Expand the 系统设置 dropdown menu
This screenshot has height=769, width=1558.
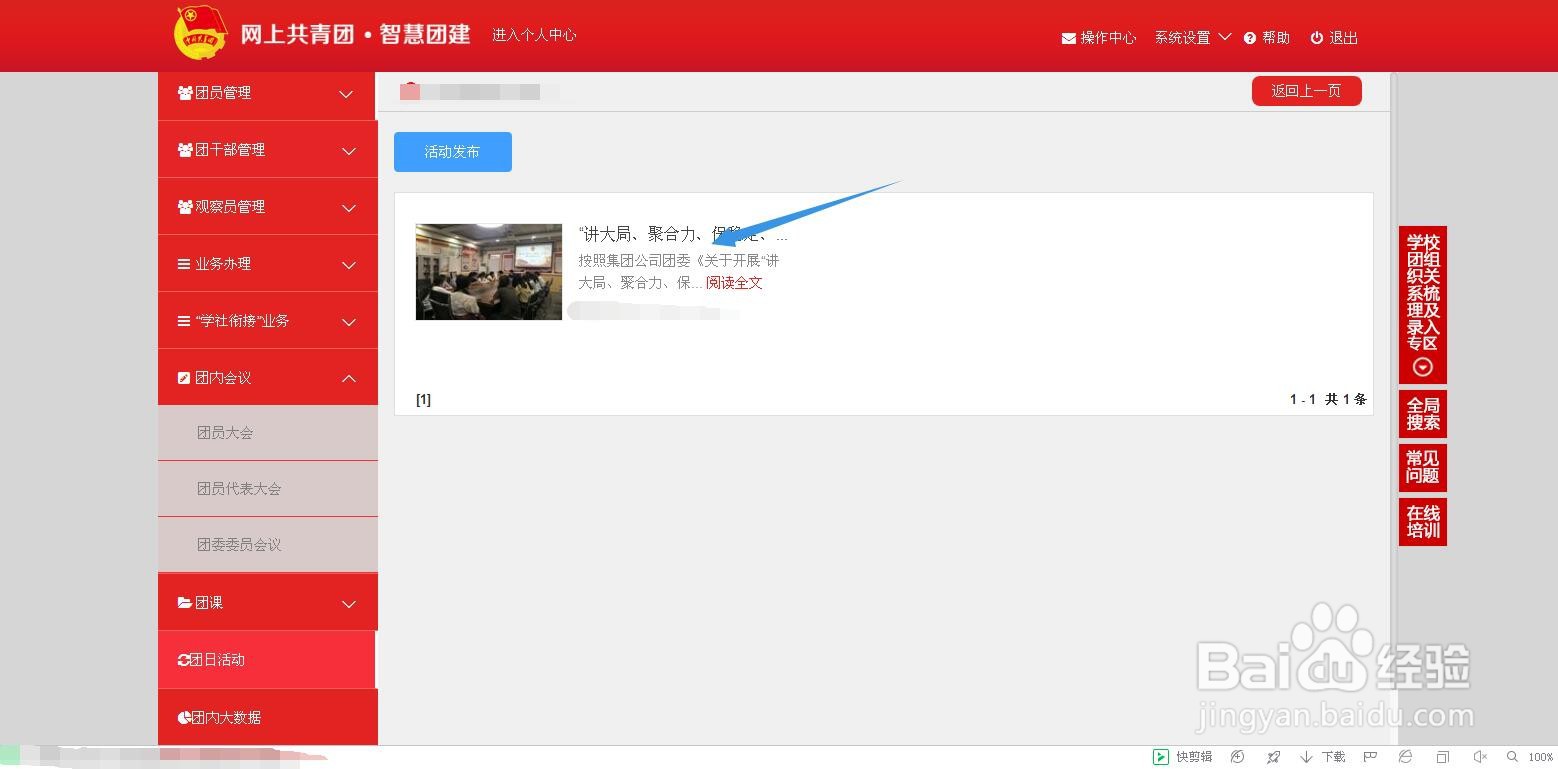(1192, 37)
